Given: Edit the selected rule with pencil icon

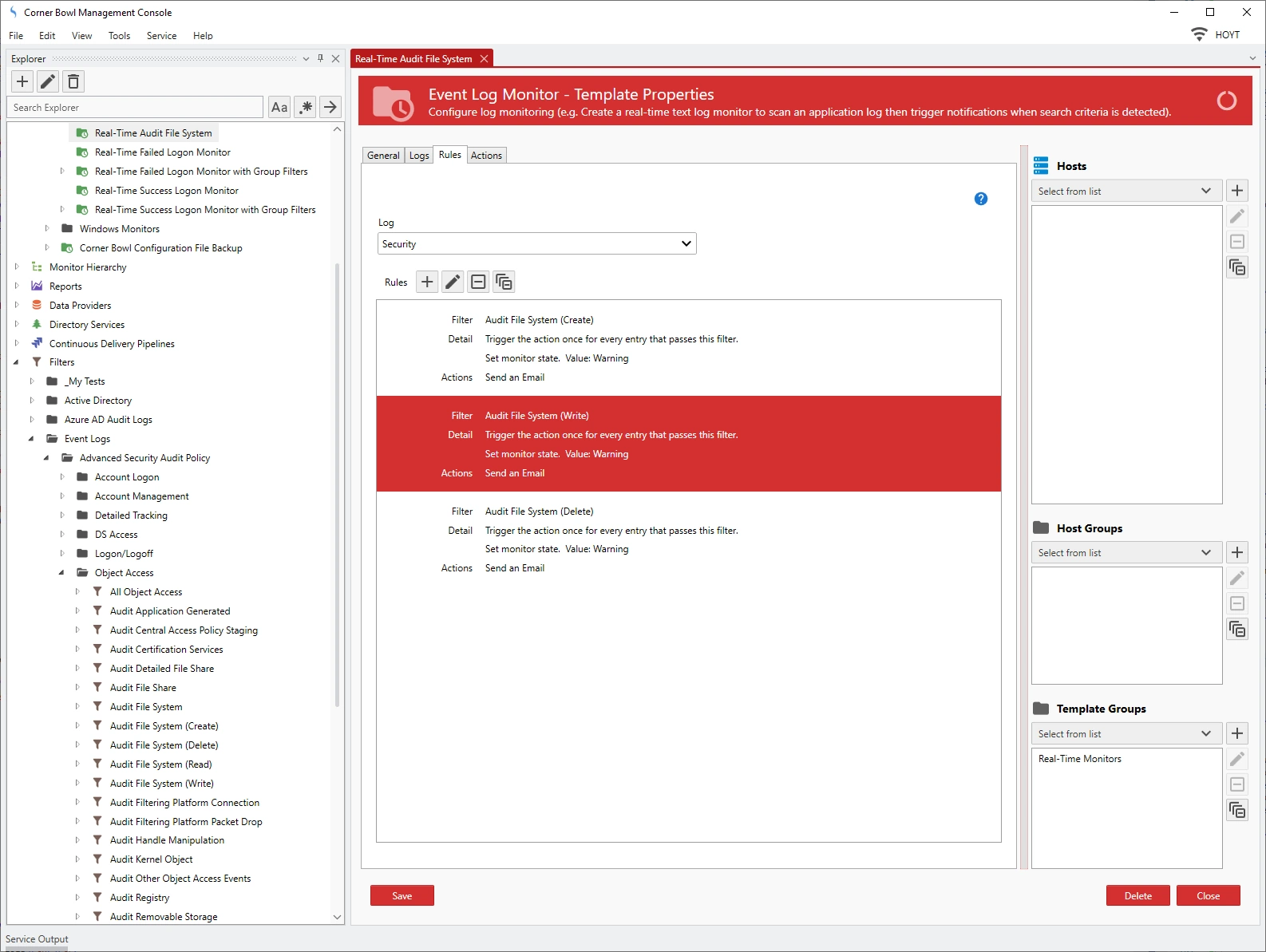Looking at the screenshot, I should click(453, 282).
